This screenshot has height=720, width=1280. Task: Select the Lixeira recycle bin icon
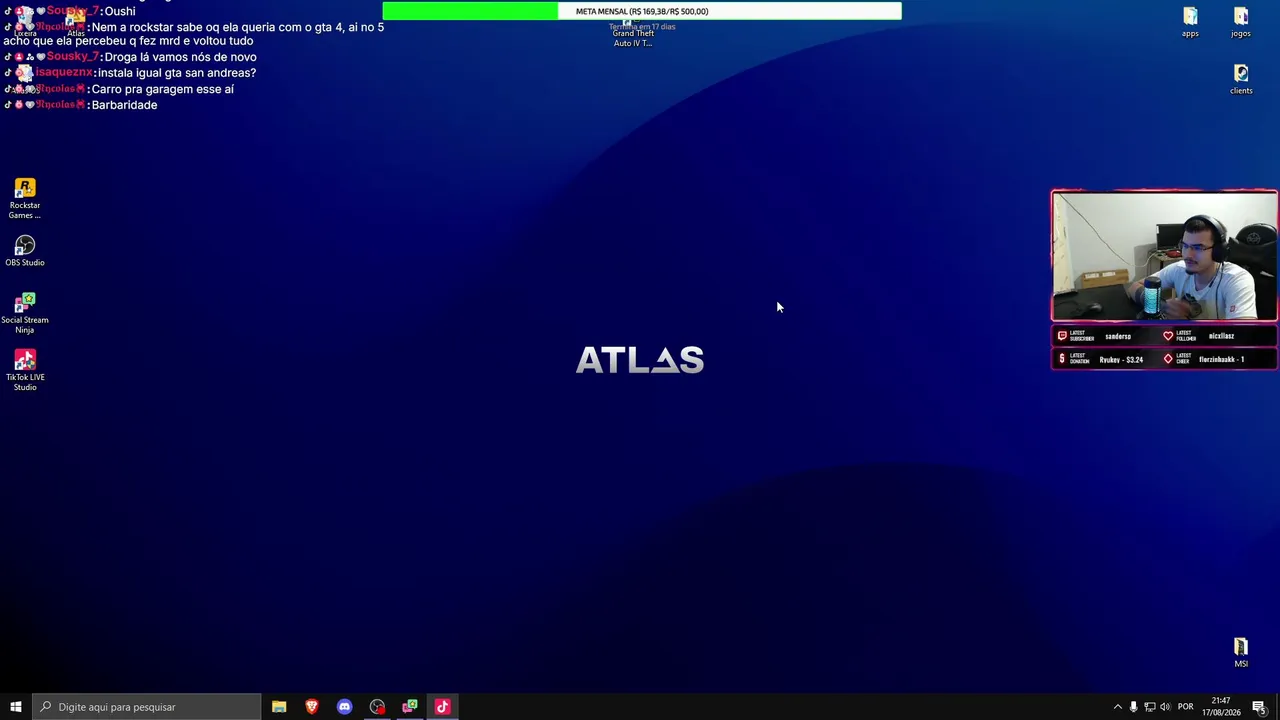click(x=25, y=22)
